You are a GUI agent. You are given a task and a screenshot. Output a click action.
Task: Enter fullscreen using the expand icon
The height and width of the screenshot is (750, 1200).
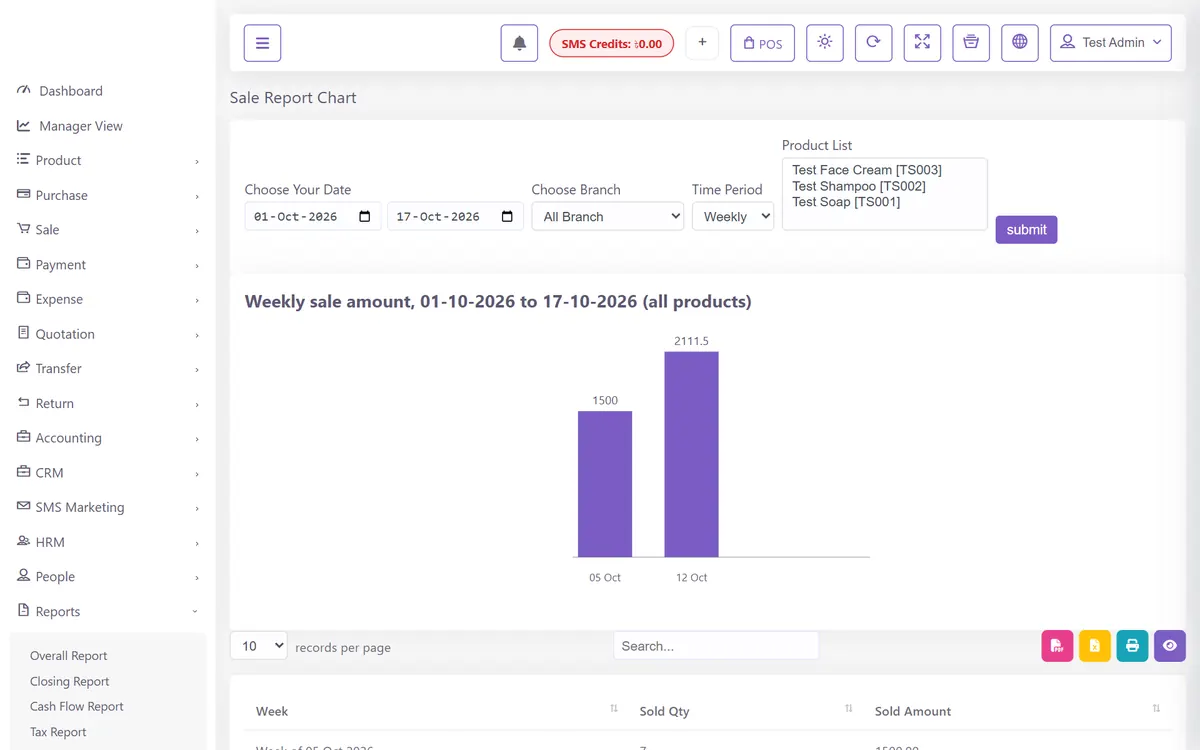click(922, 43)
